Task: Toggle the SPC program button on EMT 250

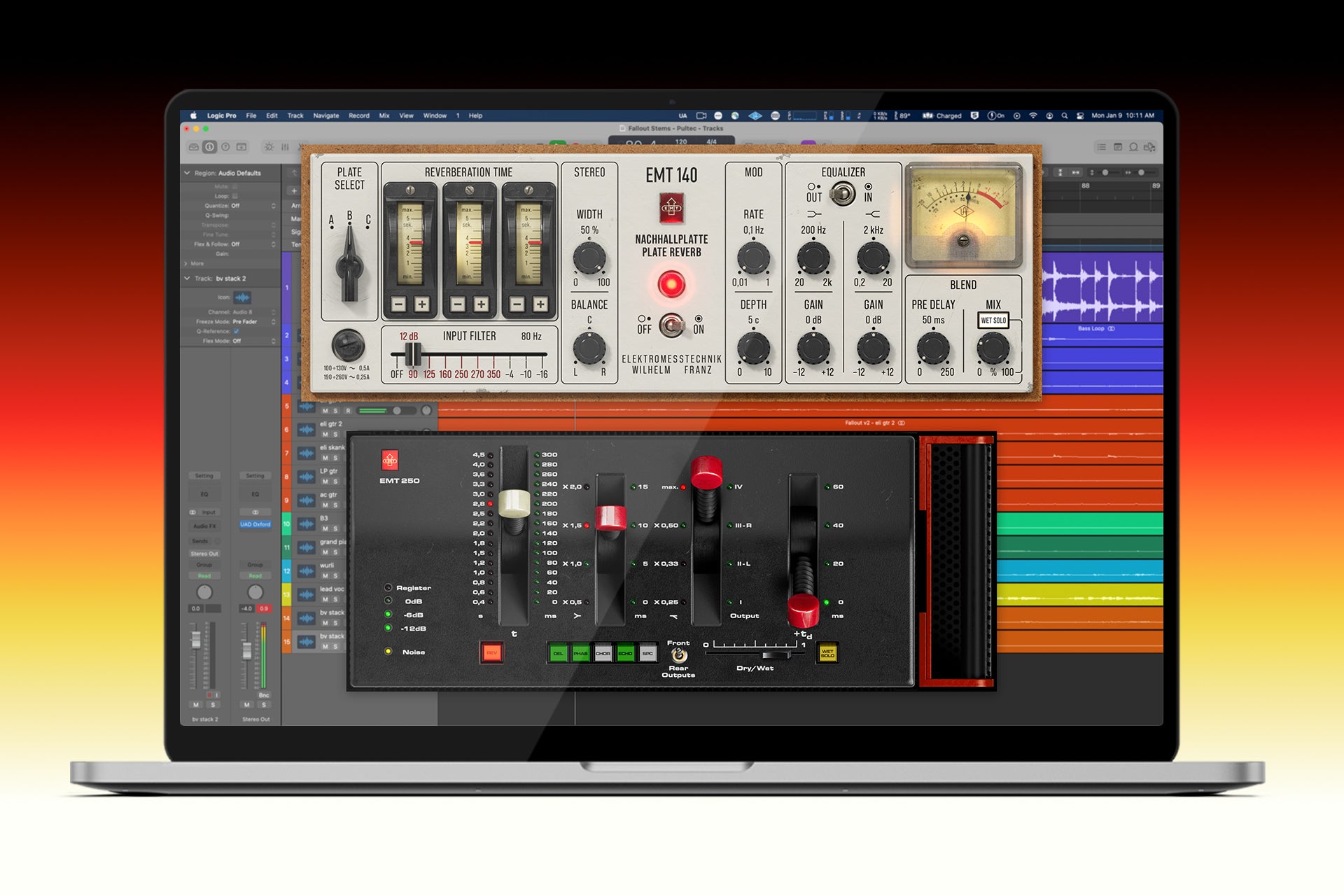Action: 647,653
